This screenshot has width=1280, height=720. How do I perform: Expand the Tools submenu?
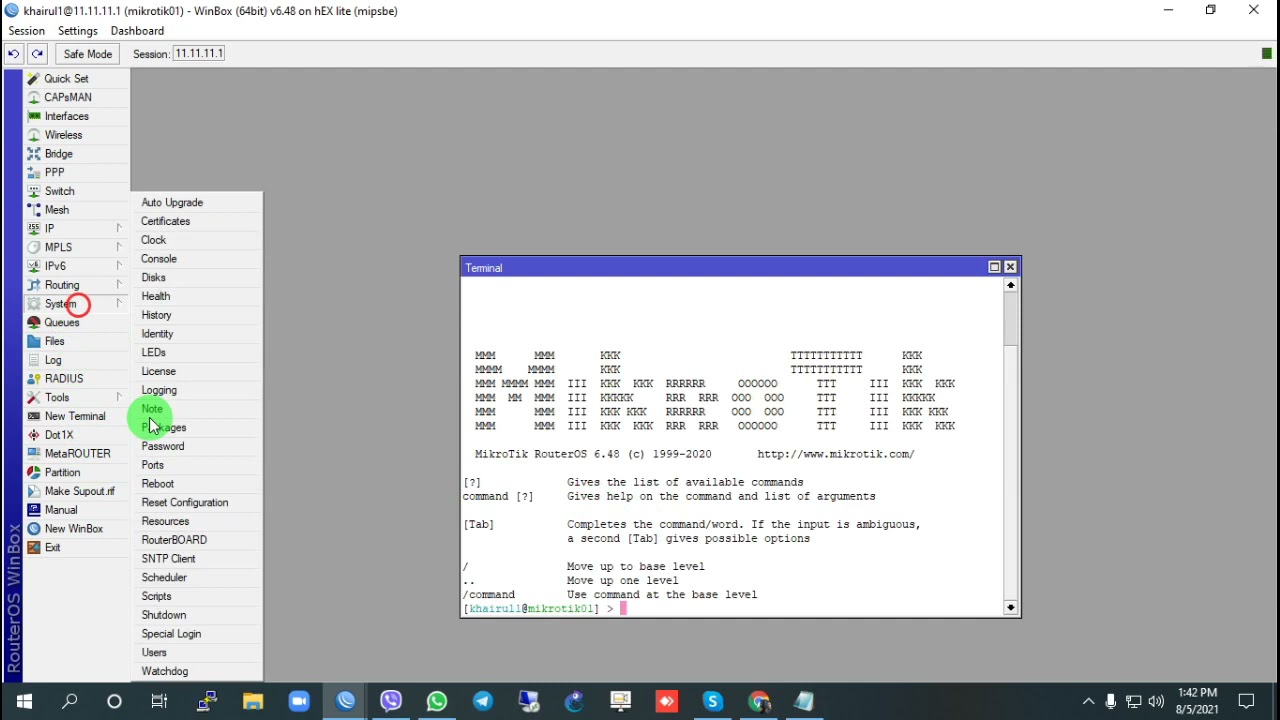(x=118, y=397)
